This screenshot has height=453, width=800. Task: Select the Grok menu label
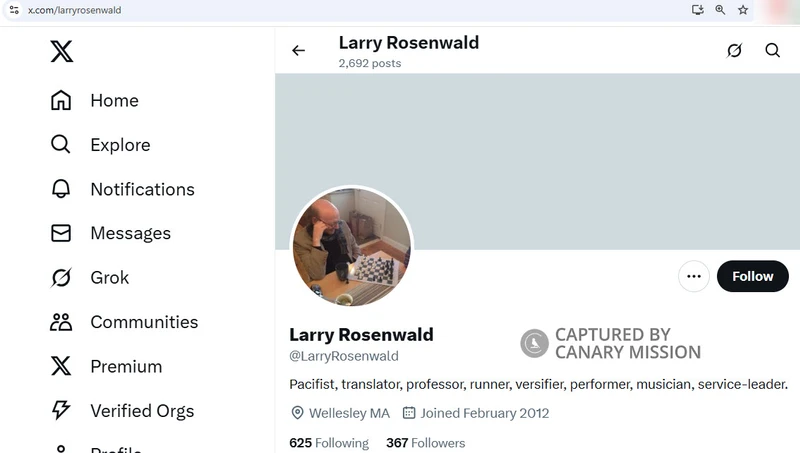click(110, 278)
